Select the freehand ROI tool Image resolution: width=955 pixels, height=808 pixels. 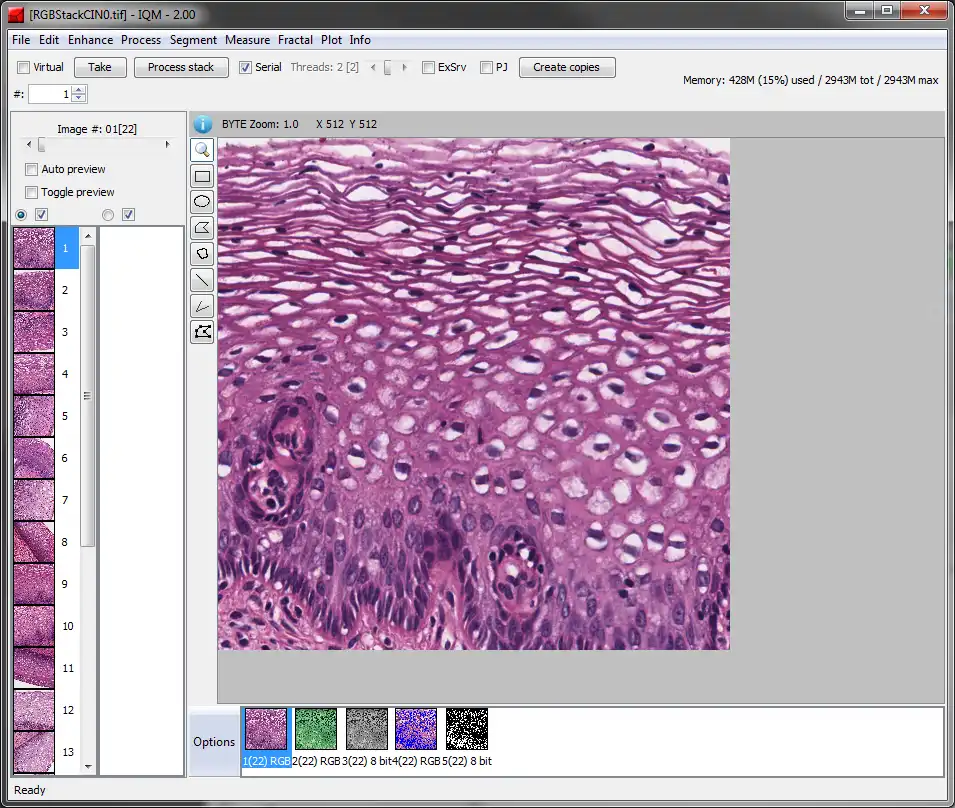[x=202, y=254]
